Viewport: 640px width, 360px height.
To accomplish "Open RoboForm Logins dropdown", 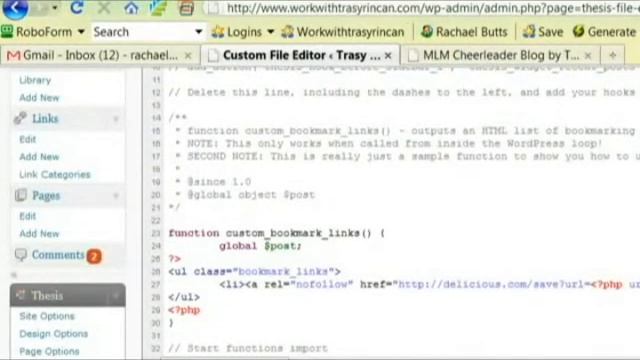I will click(x=243, y=32).
